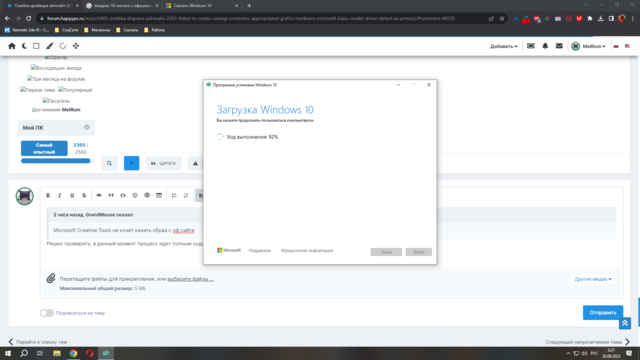Click the blue Отправить button
Image resolution: width=640 pixels, height=360 pixels.
pyautogui.click(x=603, y=313)
